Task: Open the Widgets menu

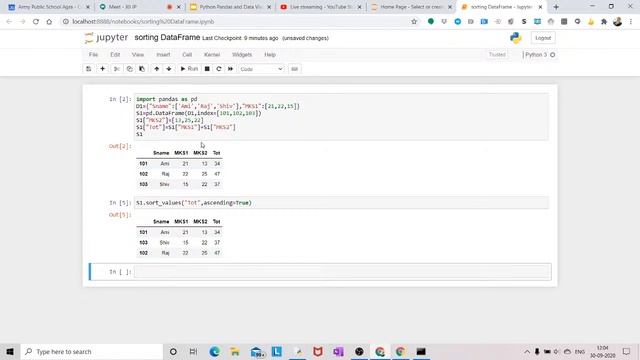Action: pyautogui.click(x=242, y=55)
